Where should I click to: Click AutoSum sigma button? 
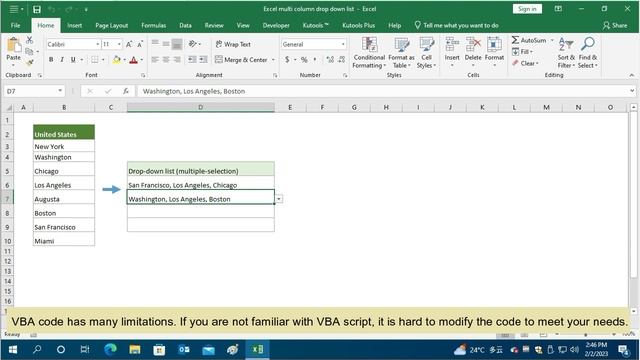529,40
